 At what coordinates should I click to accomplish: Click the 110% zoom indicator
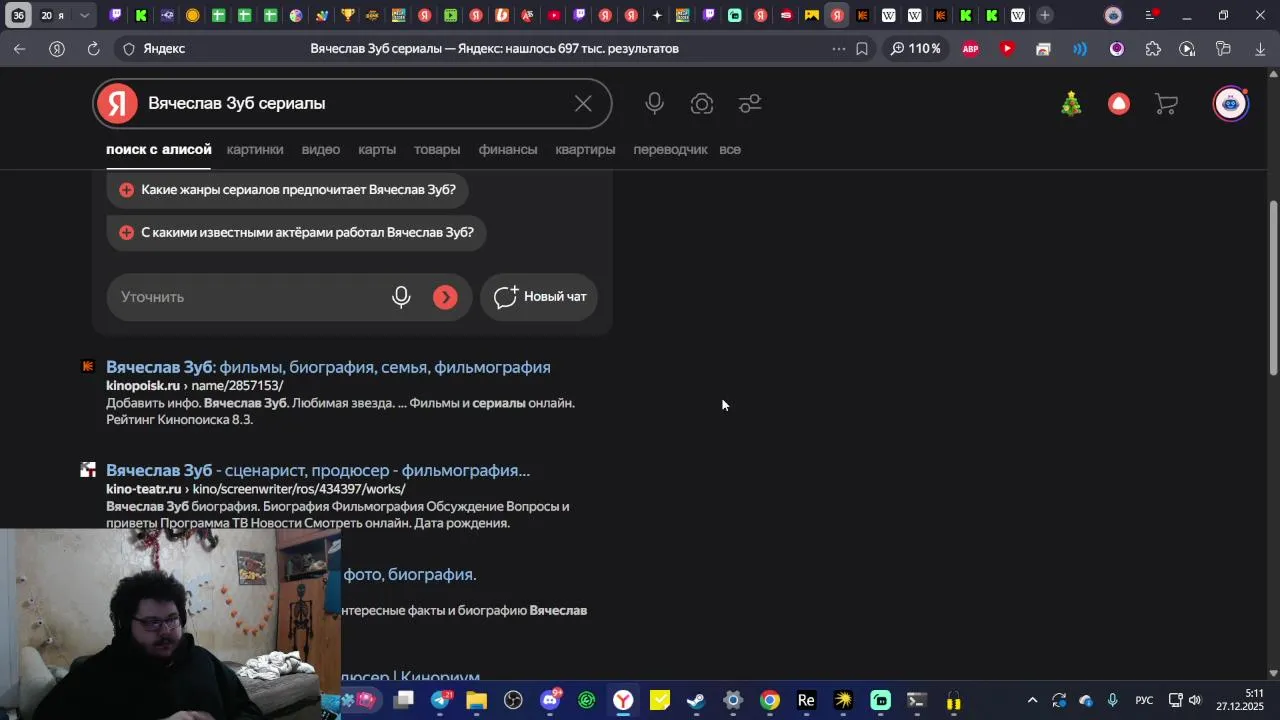pyautogui.click(x=915, y=48)
